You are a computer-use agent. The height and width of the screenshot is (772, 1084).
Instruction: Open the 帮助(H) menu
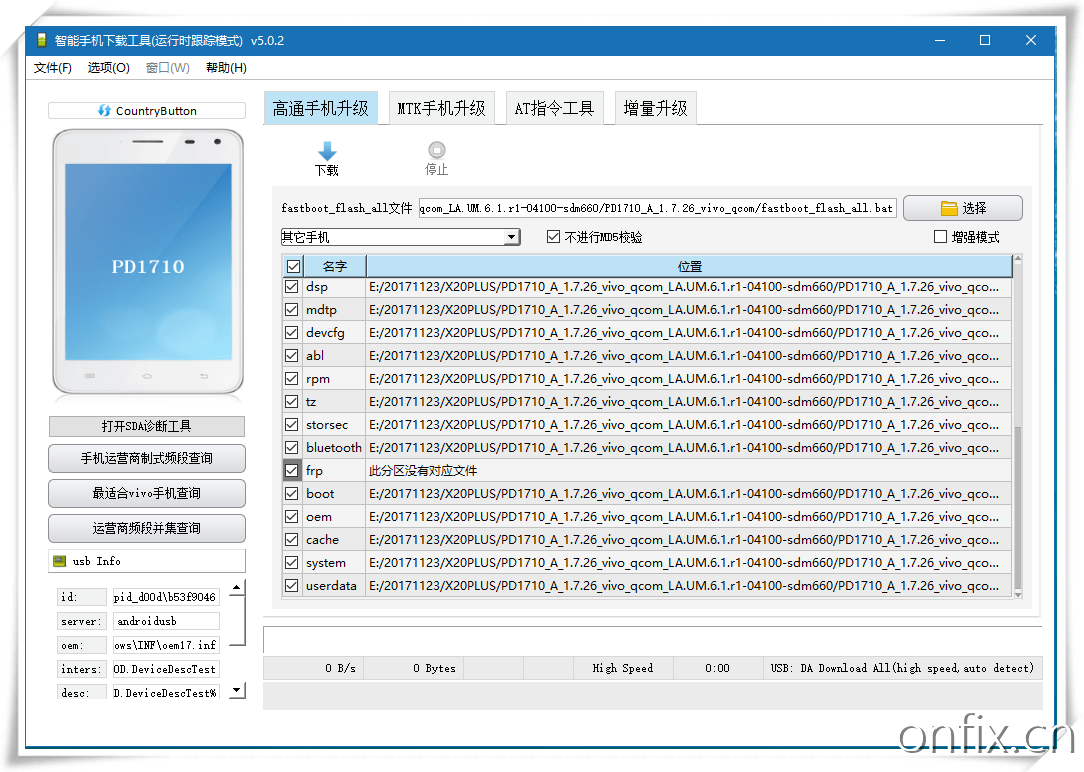tap(225, 67)
